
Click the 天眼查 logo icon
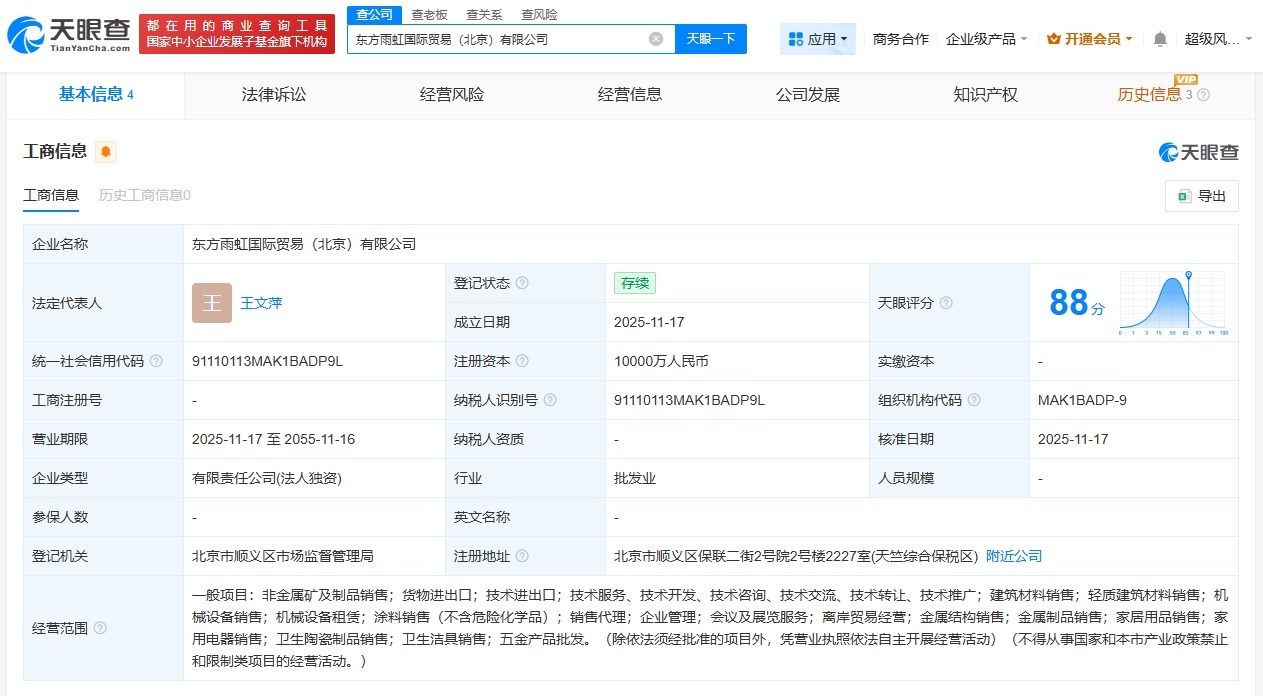tap(30, 33)
